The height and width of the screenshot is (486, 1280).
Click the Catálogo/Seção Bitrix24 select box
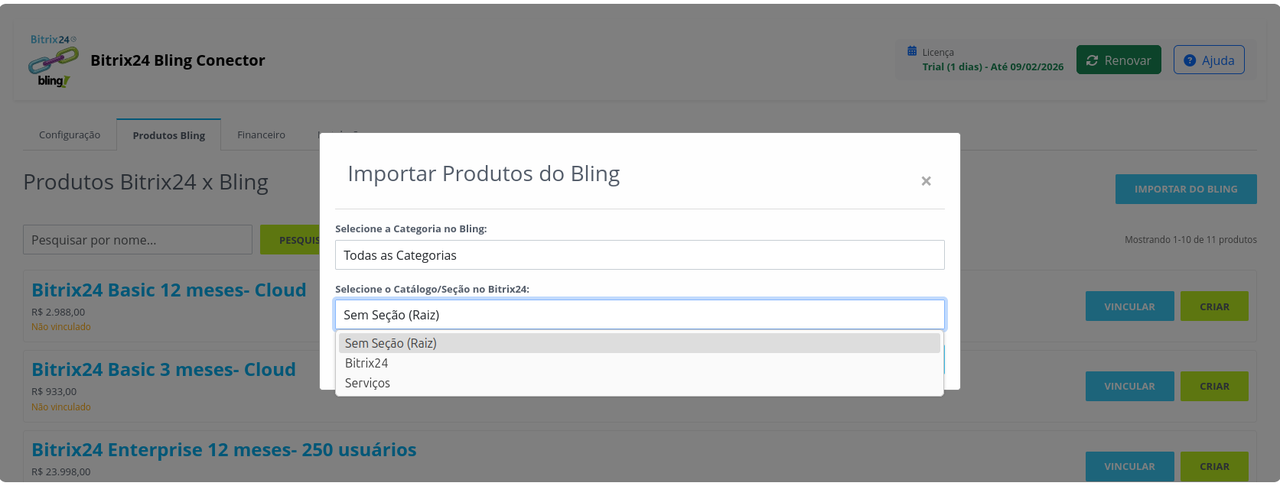click(639, 314)
